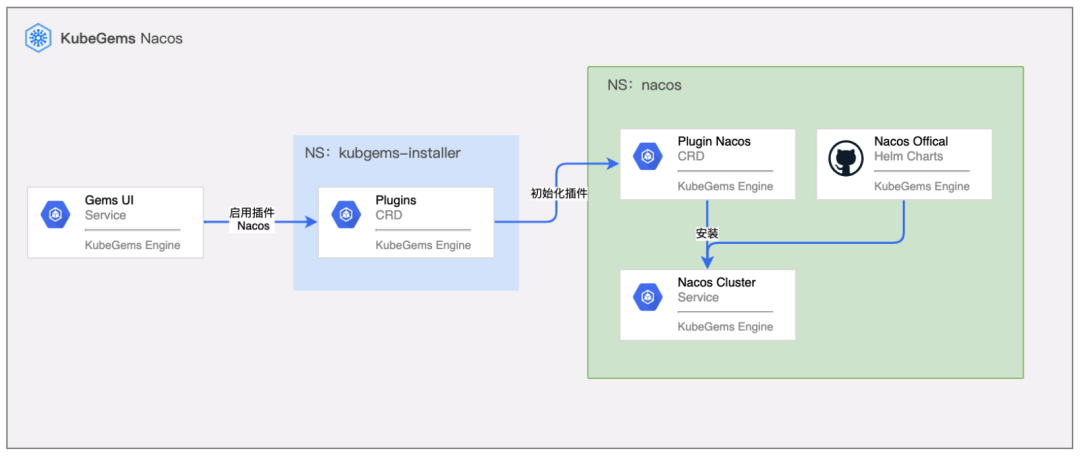This screenshot has height=460, width=1080.
Task: Select 'Service' subtitle under Gems UI
Action: pyautogui.click(x=105, y=216)
